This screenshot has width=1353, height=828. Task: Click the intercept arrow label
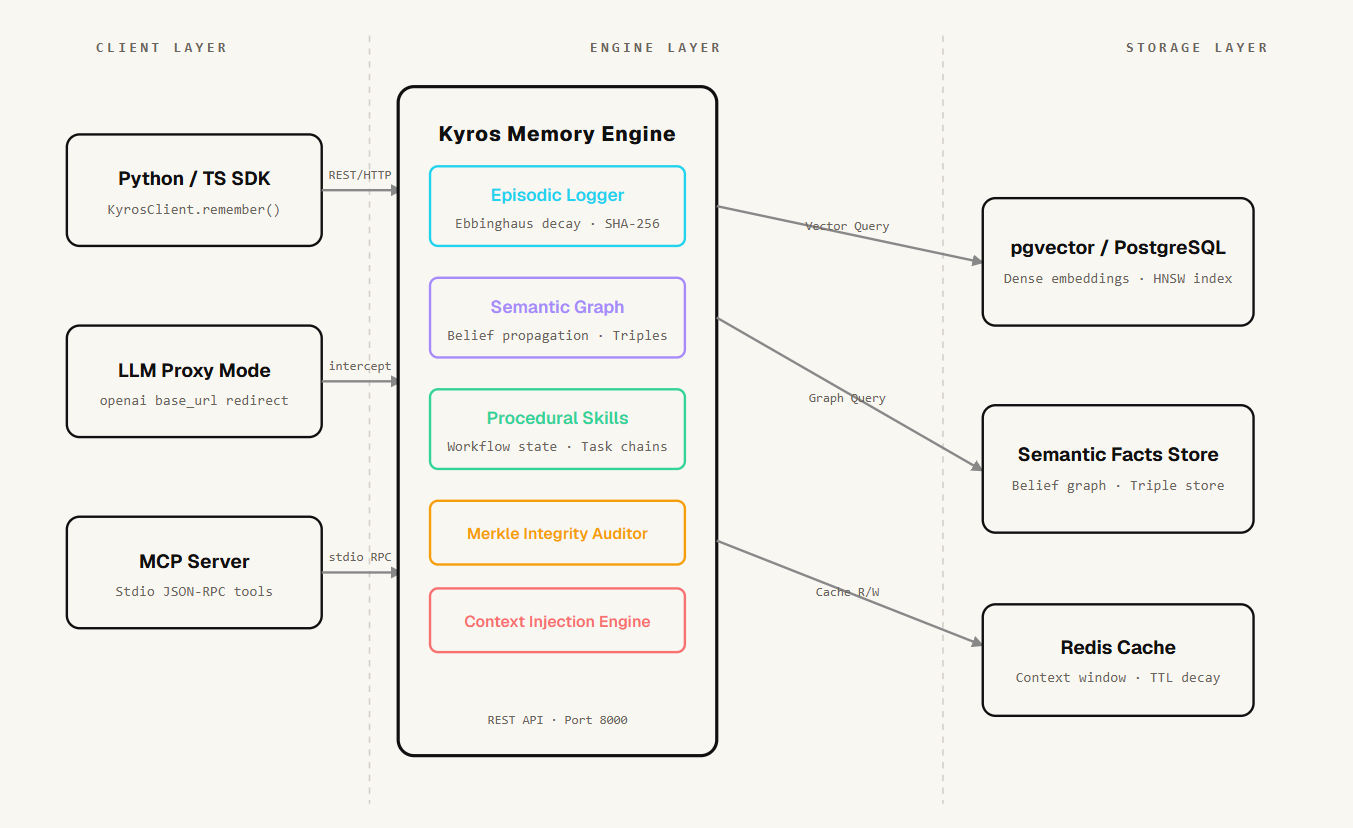[360, 366]
